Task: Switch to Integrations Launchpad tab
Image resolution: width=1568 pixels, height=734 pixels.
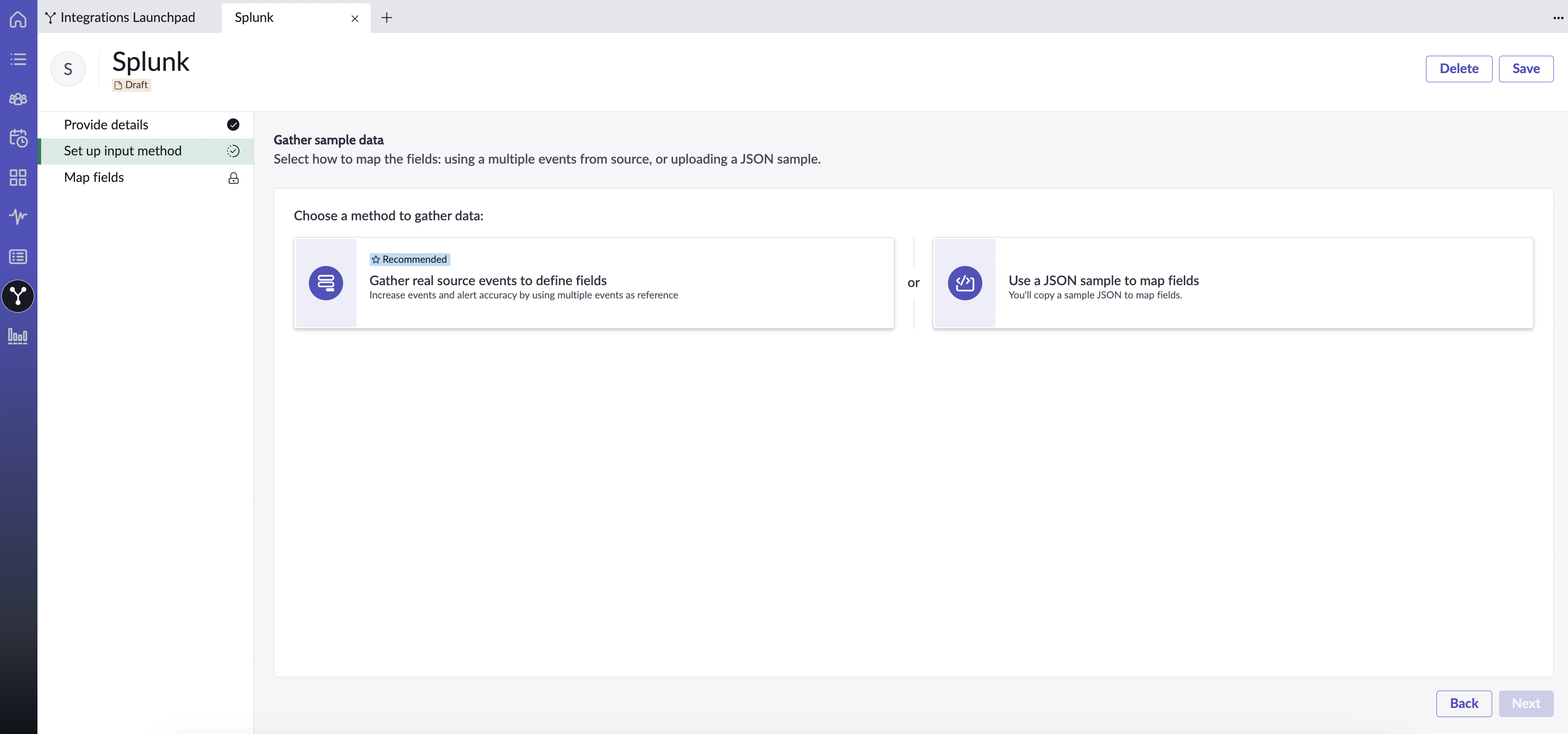Action: pos(121,17)
